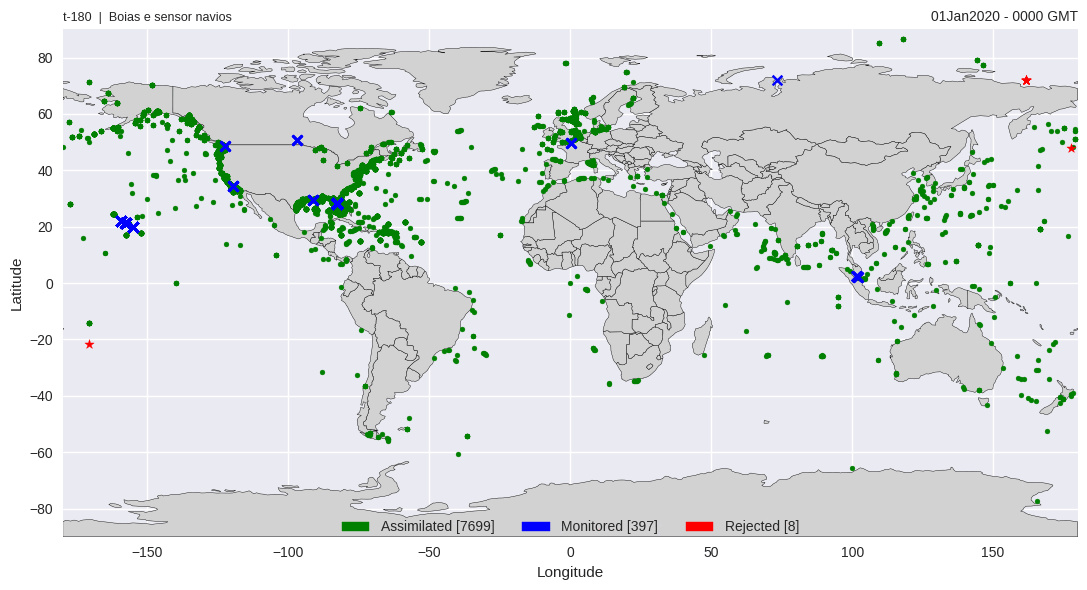Click the "Assimilated [7699]" legend label
This screenshot has width=1087, height=590.
click(437, 526)
